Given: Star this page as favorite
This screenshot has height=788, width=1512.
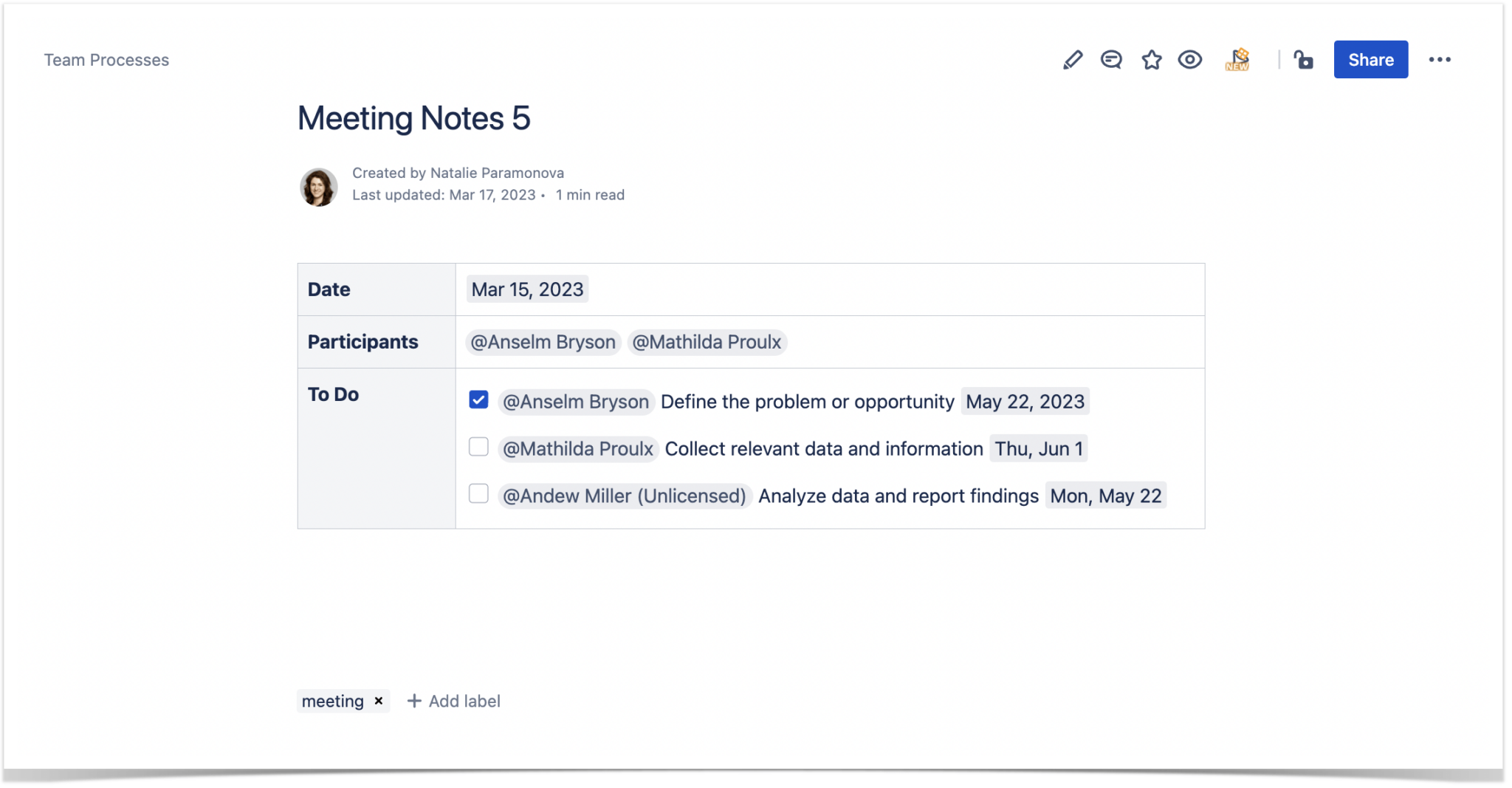Looking at the screenshot, I should (x=1150, y=59).
